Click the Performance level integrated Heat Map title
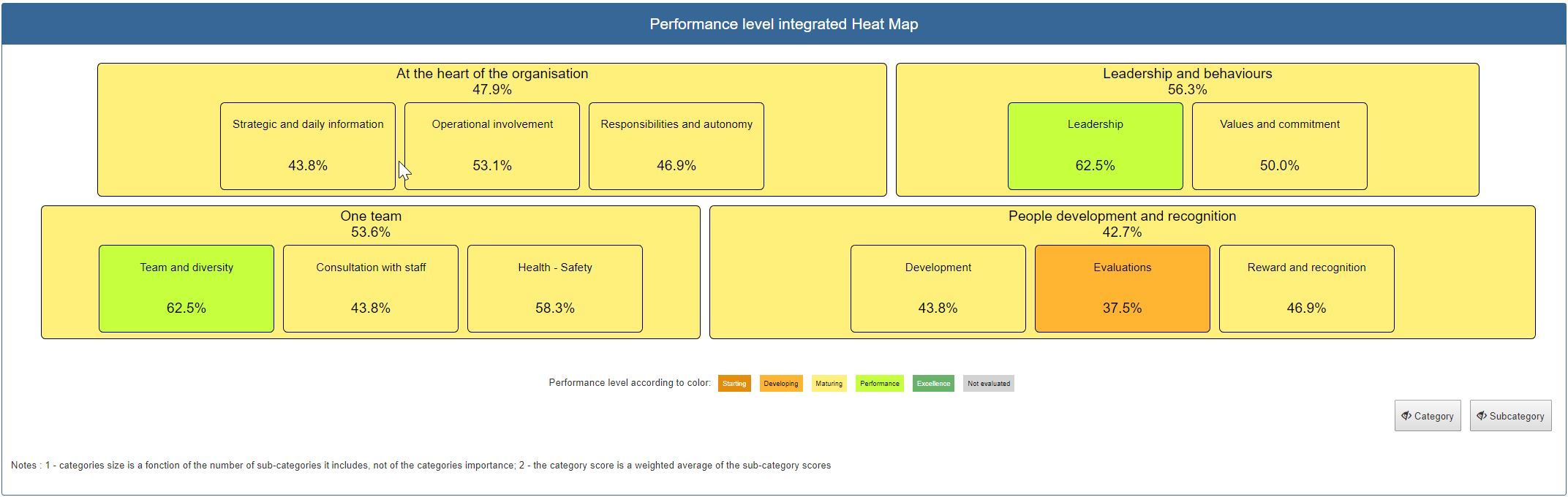The width and height of the screenshot is (1568, 497). [783, 23]
